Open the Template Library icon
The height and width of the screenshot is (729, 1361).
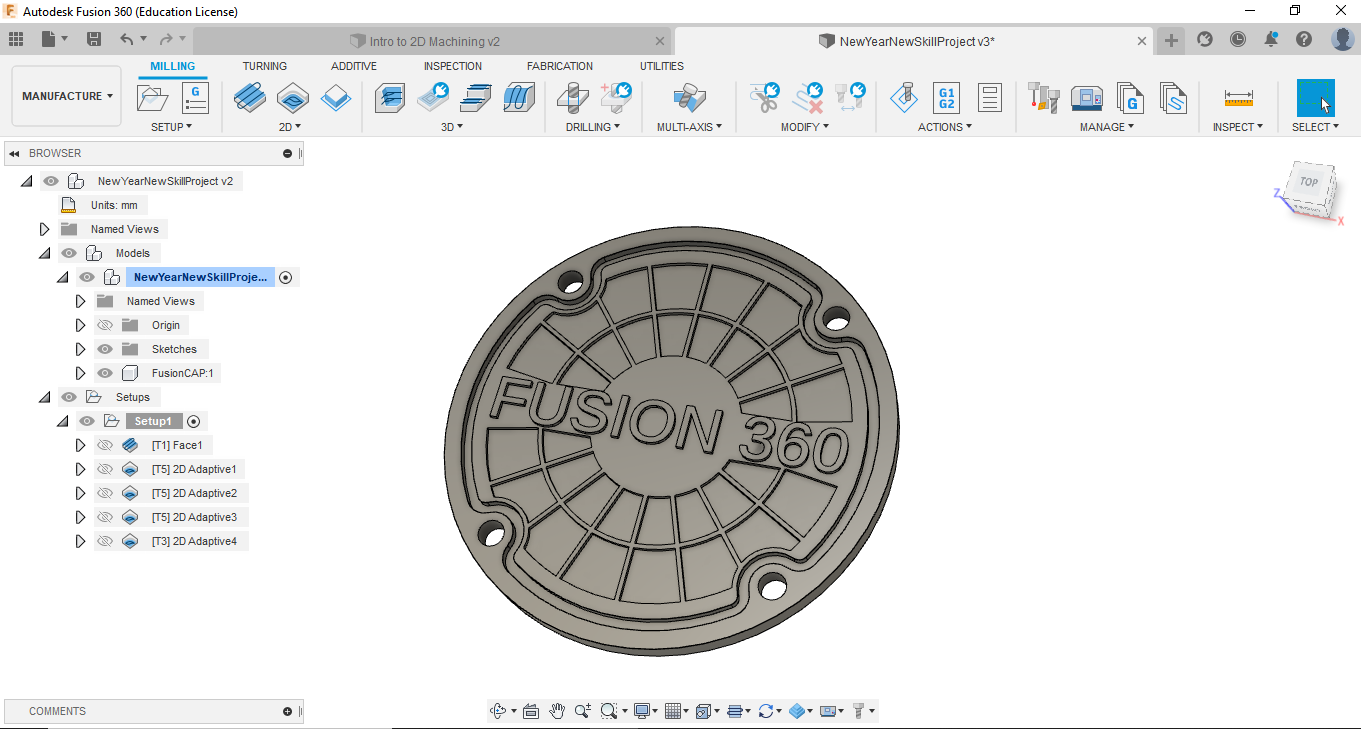click(x=1172, y=98)
